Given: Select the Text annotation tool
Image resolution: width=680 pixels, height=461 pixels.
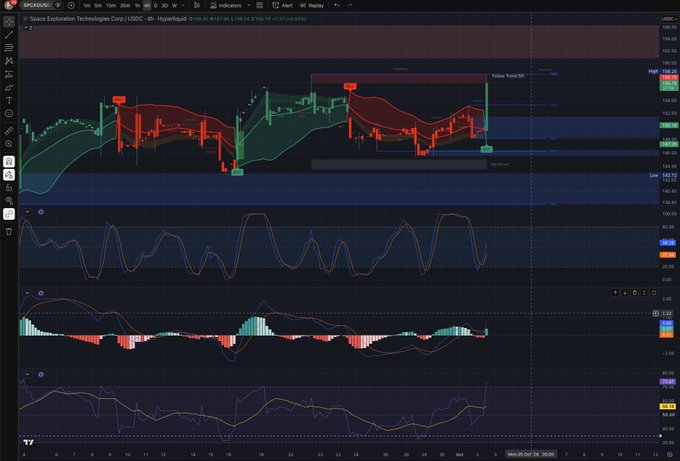Looking at the screenshot, I should click(9, 100).
